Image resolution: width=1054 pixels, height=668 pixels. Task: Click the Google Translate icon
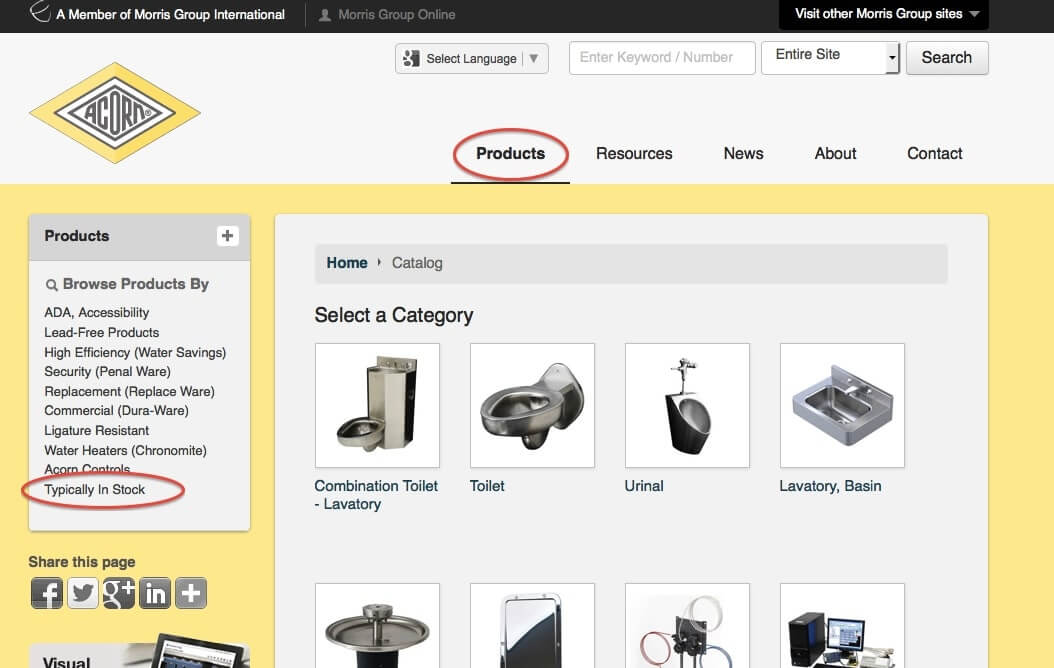coord(411,58)
